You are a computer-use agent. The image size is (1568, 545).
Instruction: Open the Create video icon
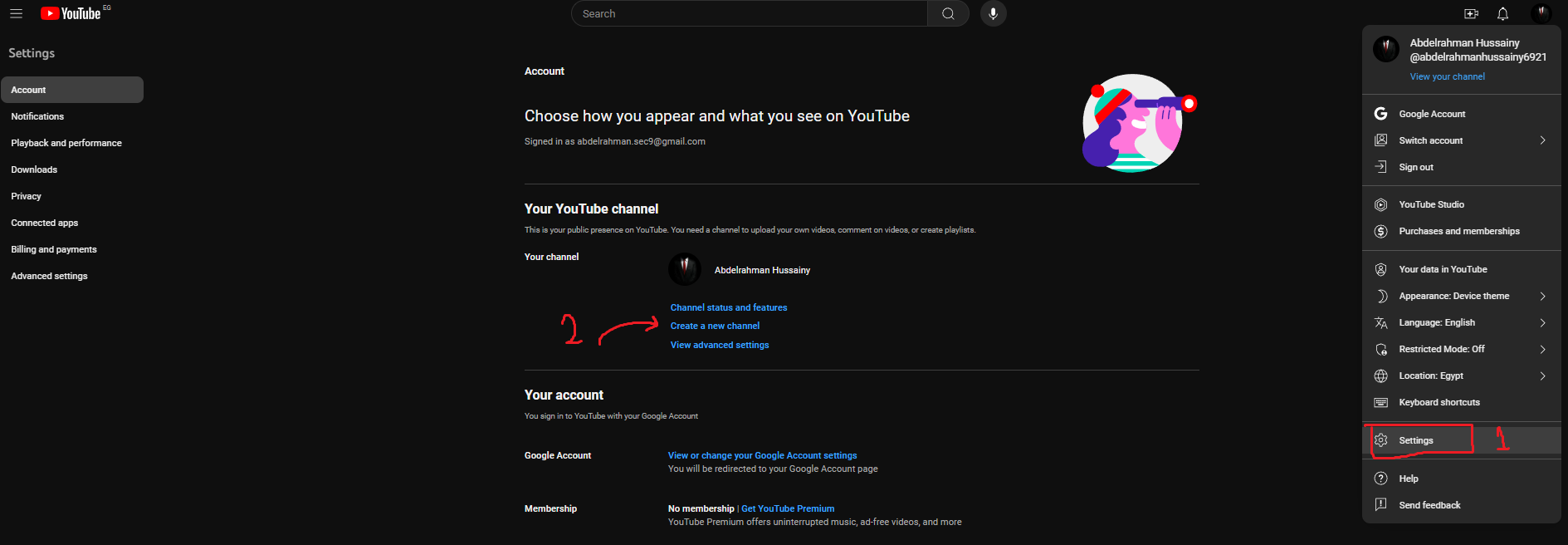point(1471,13)
